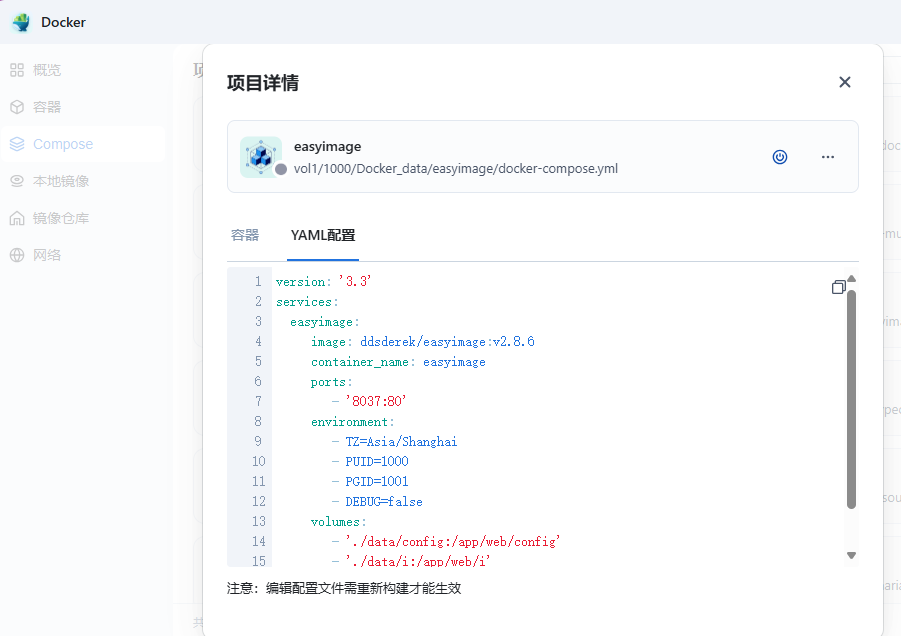Copy the YAML configuration with copy icon

[x=838, y=287]
